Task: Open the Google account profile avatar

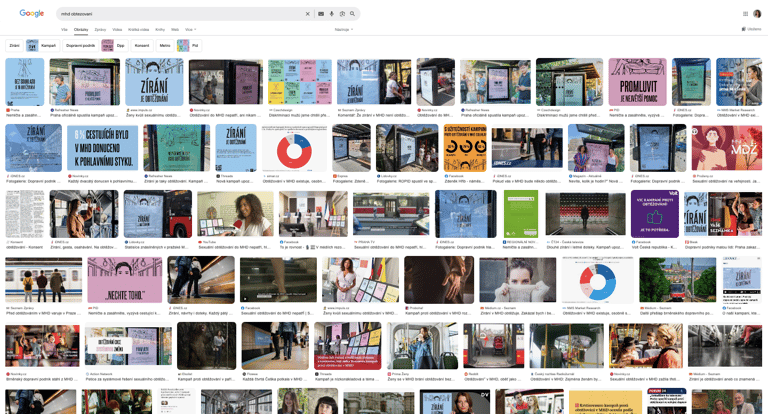Action: pyautogui.click(x=757, y=14)
